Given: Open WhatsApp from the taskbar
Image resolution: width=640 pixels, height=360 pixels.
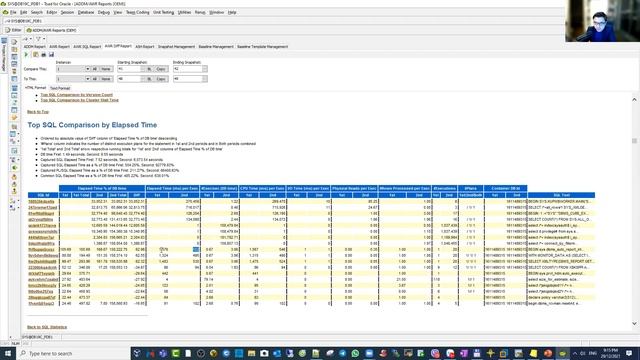Looking at the screenshot, I should (355, 353).
